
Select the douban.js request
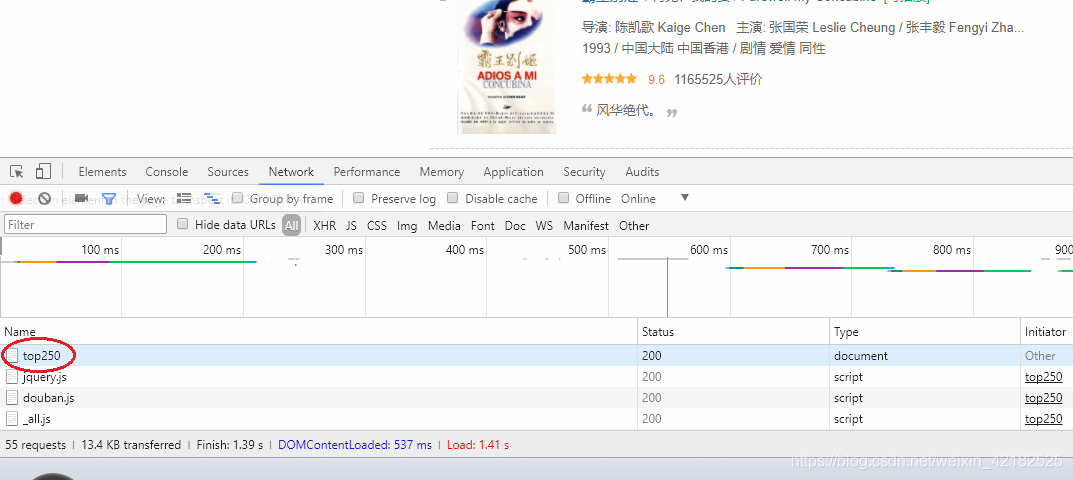[x=536, y=398]
